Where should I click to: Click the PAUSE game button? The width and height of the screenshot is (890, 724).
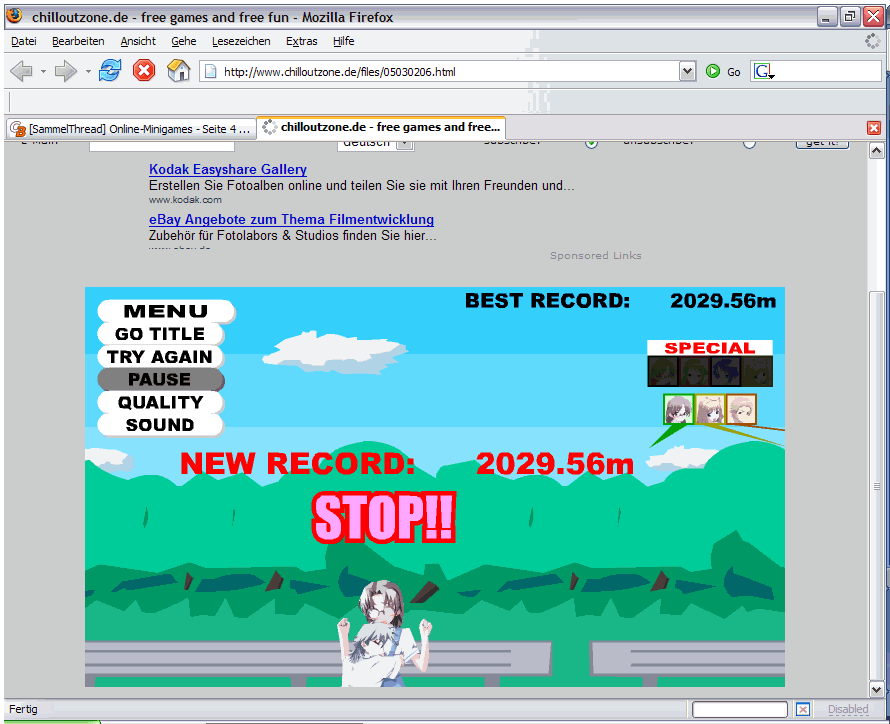coord(160,380)
